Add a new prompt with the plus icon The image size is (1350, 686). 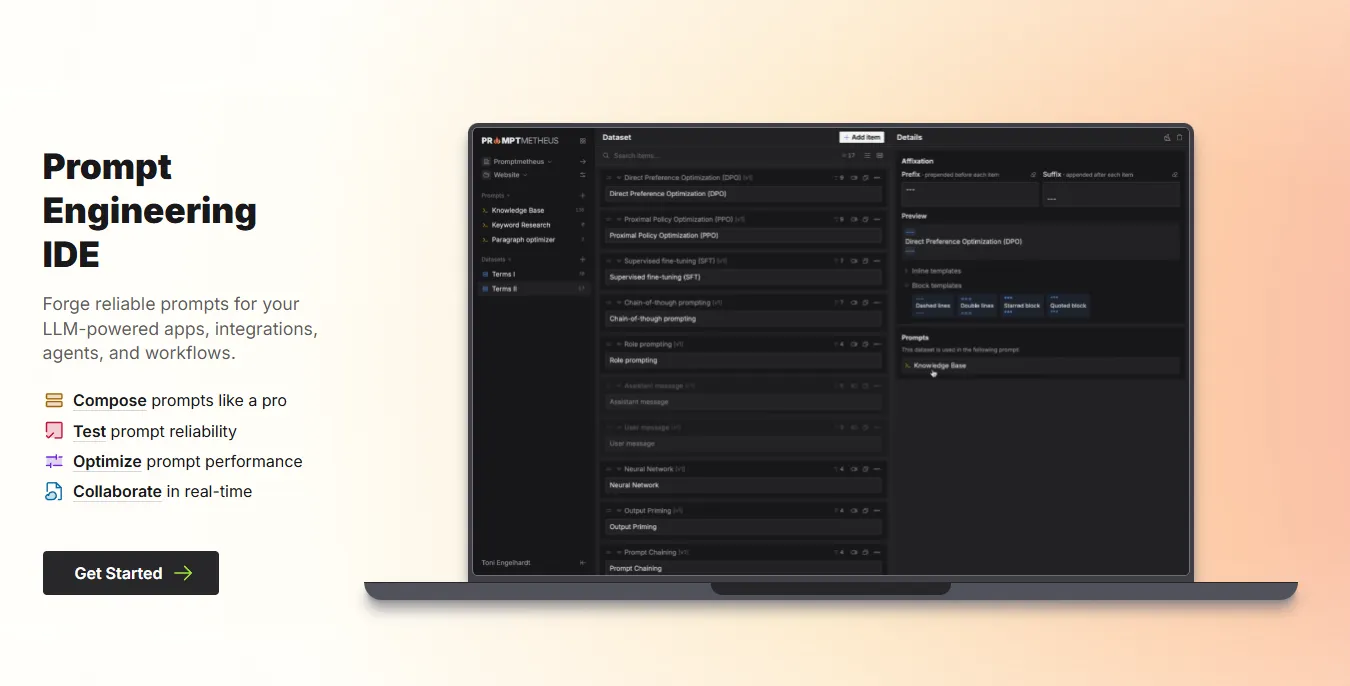pyautogui.click(x=583, y=196)
